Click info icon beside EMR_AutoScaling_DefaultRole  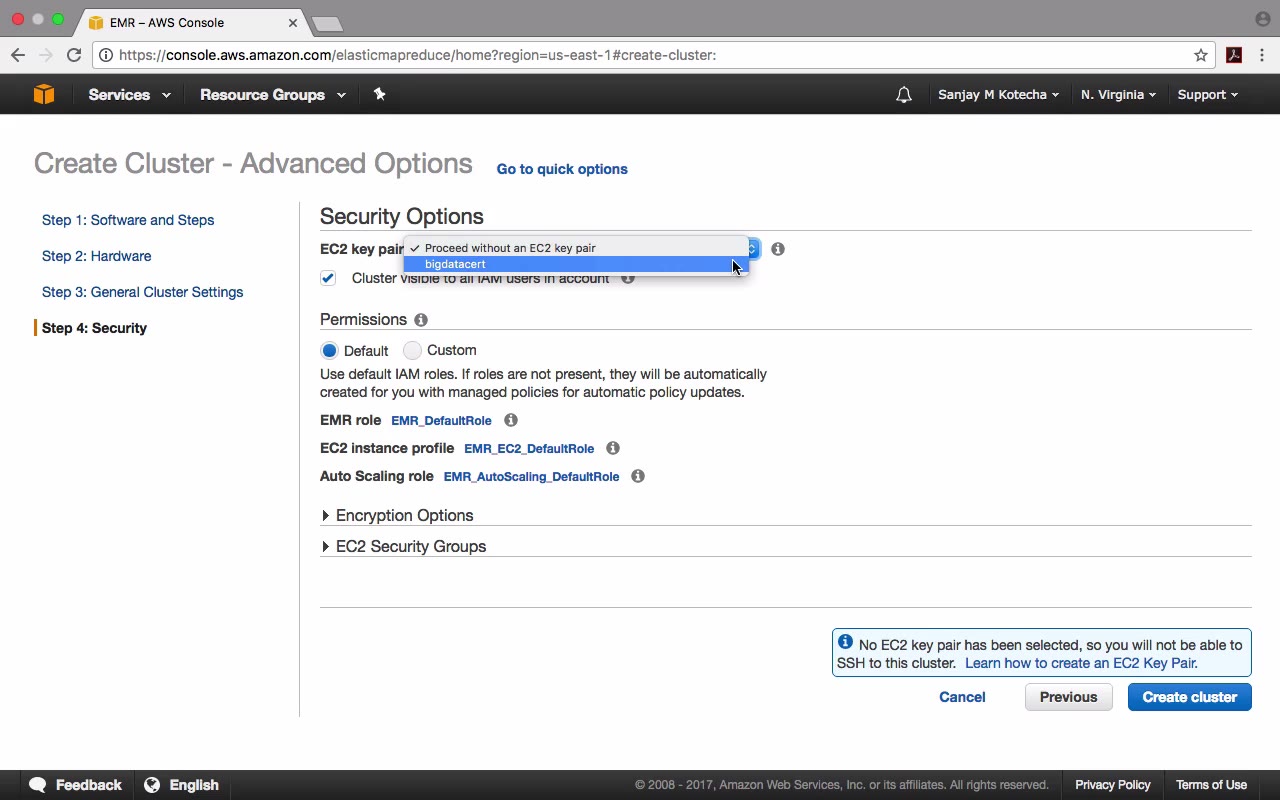(638, 476)
